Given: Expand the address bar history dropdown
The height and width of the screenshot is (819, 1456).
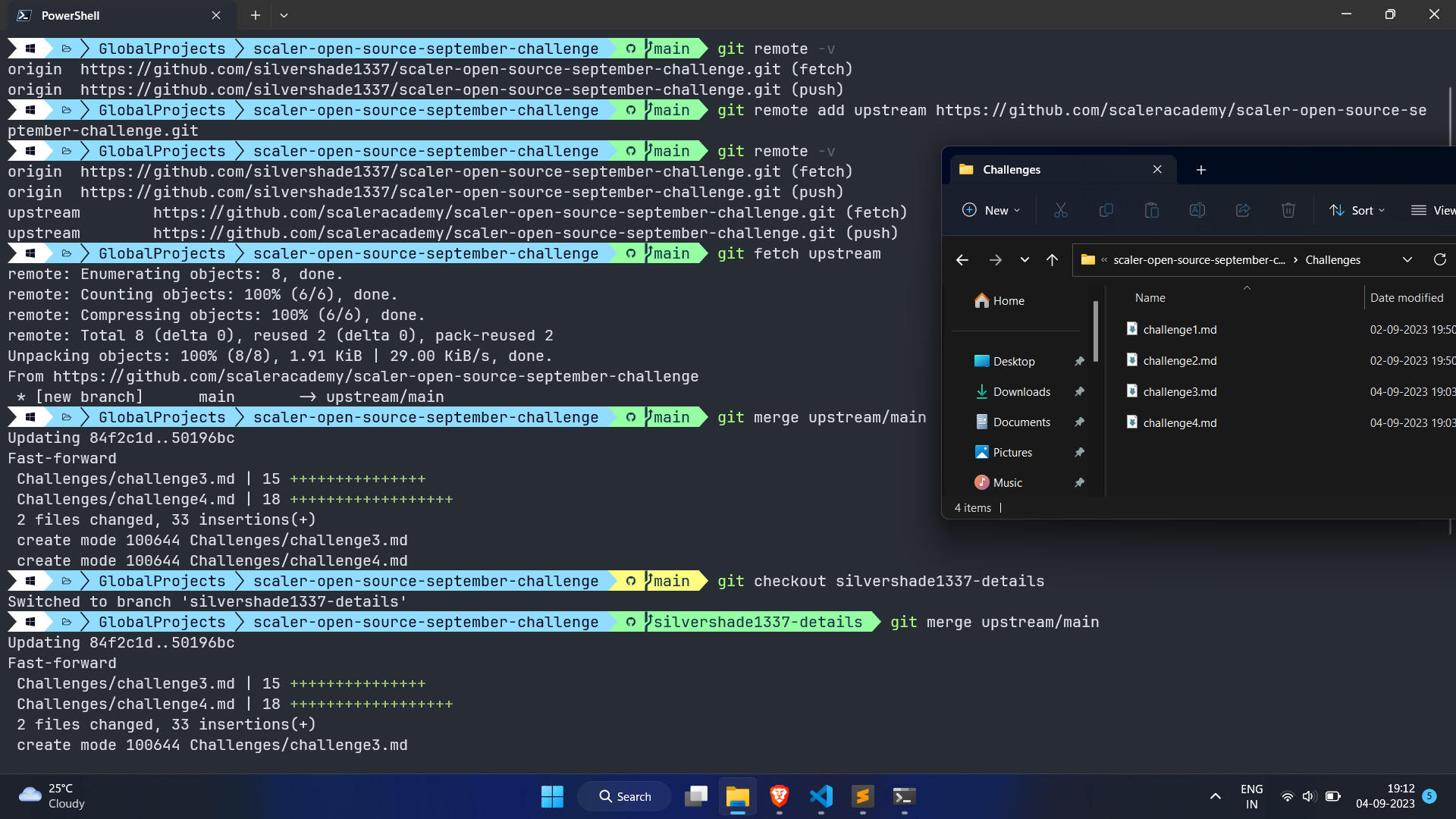Looking at the screenshot, I should [1407, 259].
